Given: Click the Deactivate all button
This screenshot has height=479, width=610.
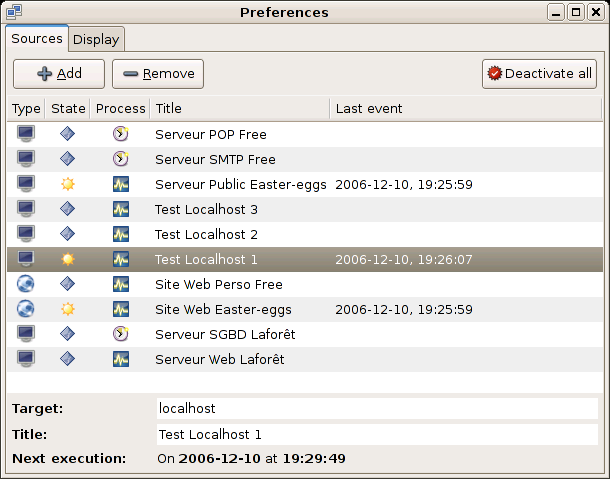Looking at the screenshot, I should (539, 74).
